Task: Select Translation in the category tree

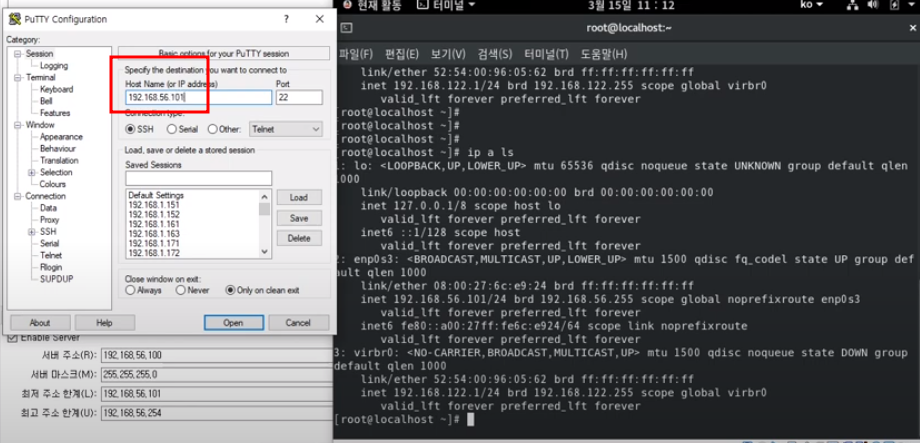Action: 59,160
